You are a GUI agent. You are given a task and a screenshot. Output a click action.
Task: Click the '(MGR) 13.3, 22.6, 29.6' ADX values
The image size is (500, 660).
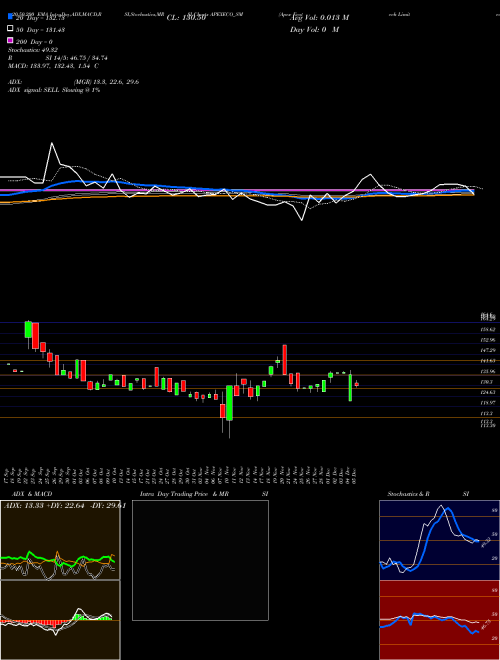[x=106, y=82]
